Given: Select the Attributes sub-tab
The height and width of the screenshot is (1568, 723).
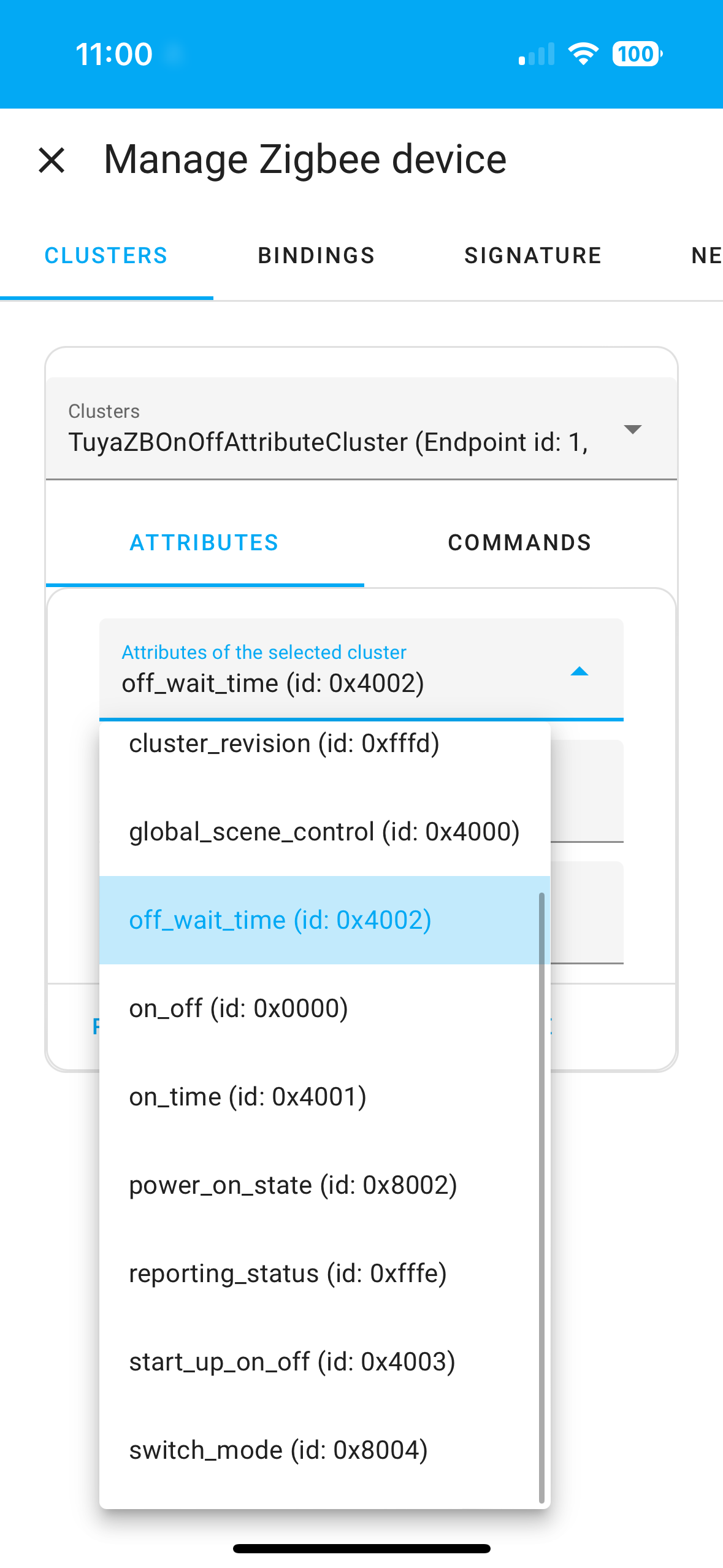Looking at the screenshot, I should 204,543.
